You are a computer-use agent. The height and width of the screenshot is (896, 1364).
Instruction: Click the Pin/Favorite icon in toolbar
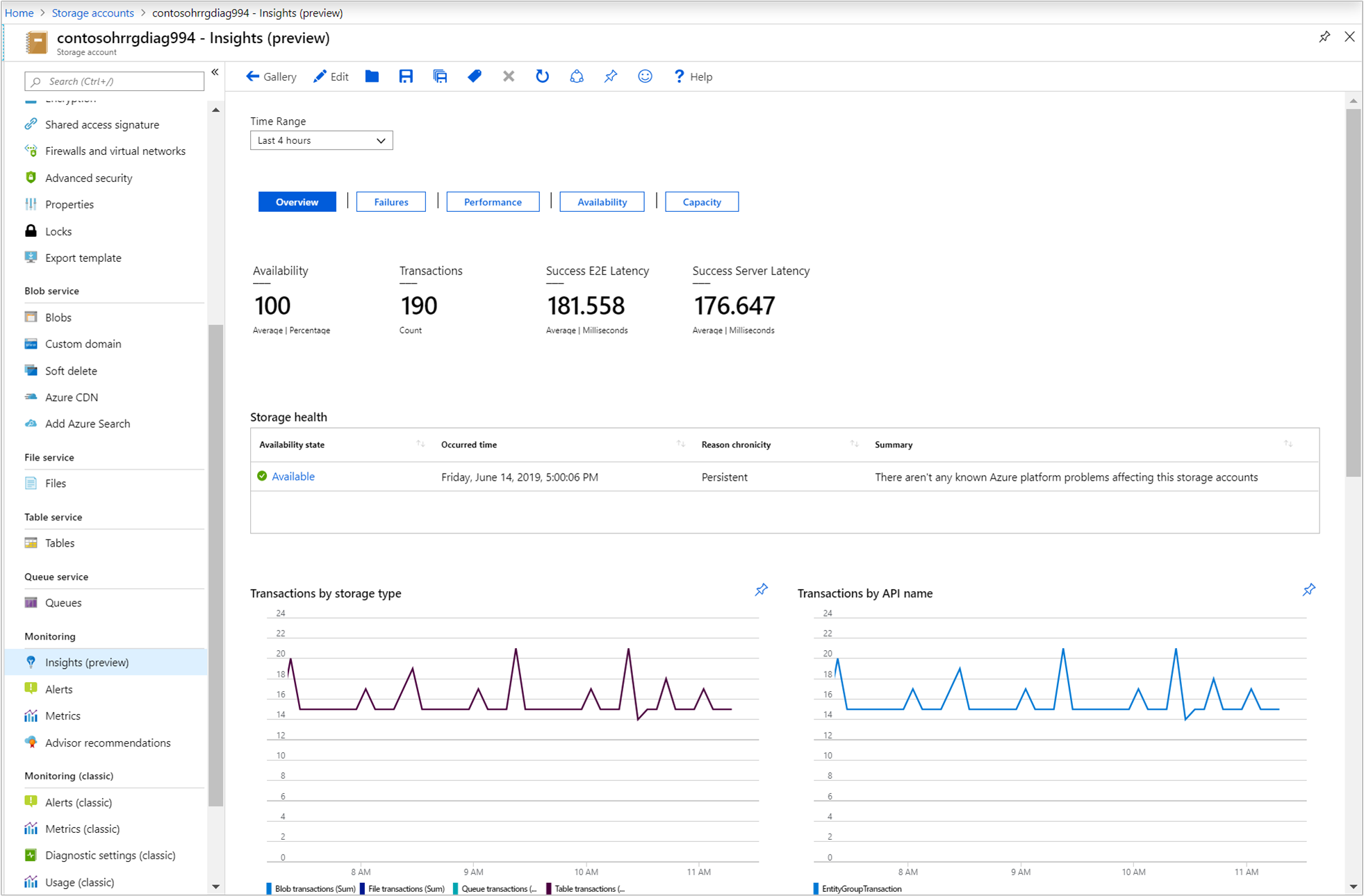pos(609,76)
